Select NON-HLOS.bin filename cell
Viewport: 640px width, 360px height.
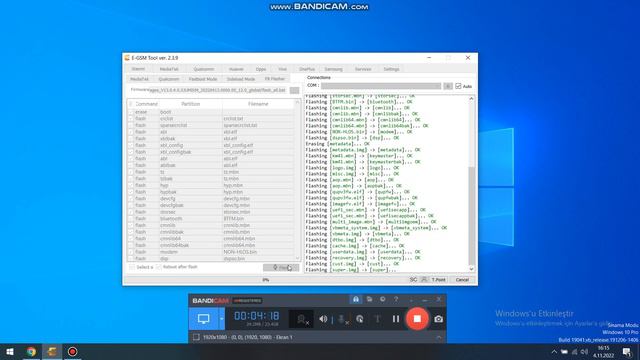click(x=258, y=252)
